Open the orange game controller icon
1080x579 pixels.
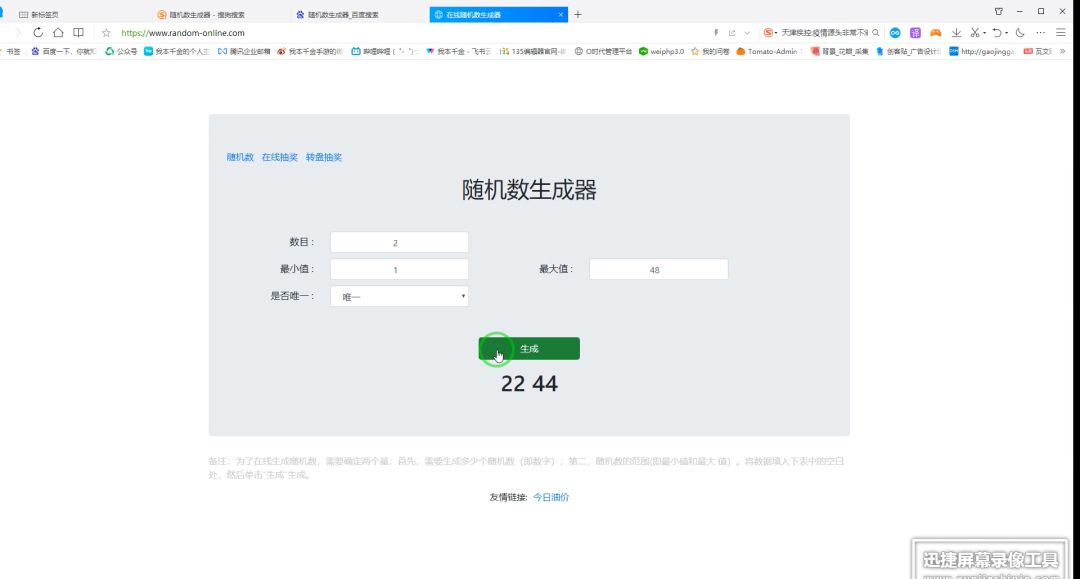[935, 32]
